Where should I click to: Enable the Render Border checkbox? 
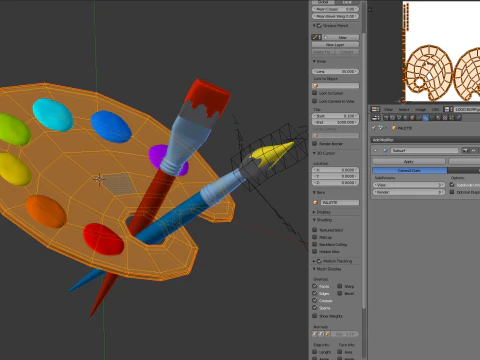pyautogui.click(x=314, y=144)
